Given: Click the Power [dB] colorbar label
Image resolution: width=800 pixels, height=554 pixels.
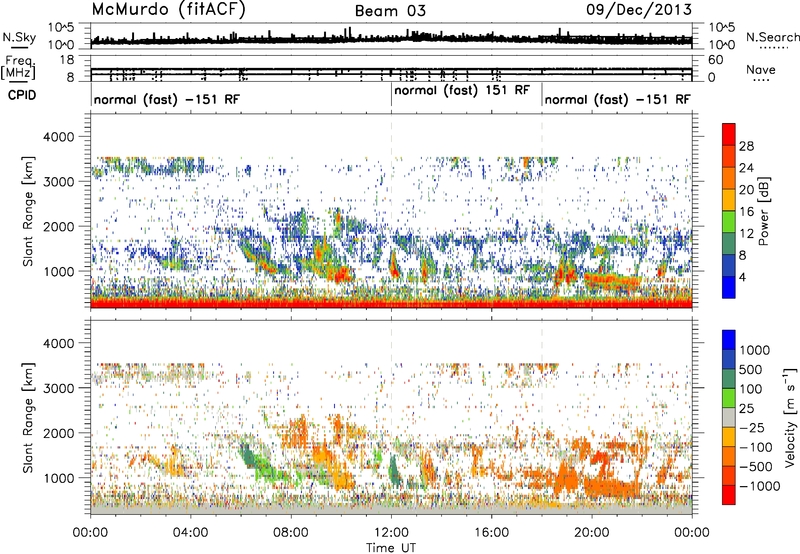Looking at the screenshot, I should tap(763, 211).
